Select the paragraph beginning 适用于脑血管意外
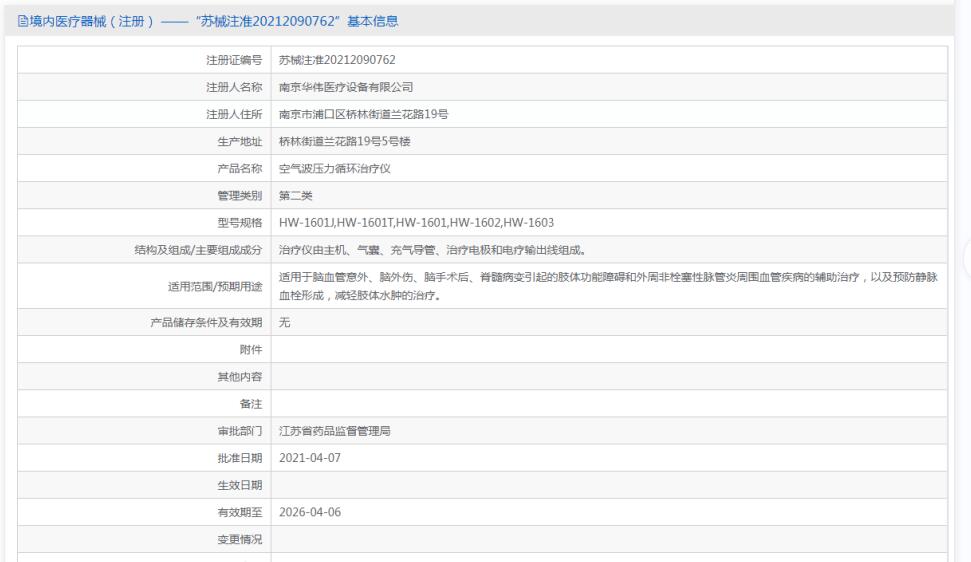This screenshot has width=971, height=562. 608,286
